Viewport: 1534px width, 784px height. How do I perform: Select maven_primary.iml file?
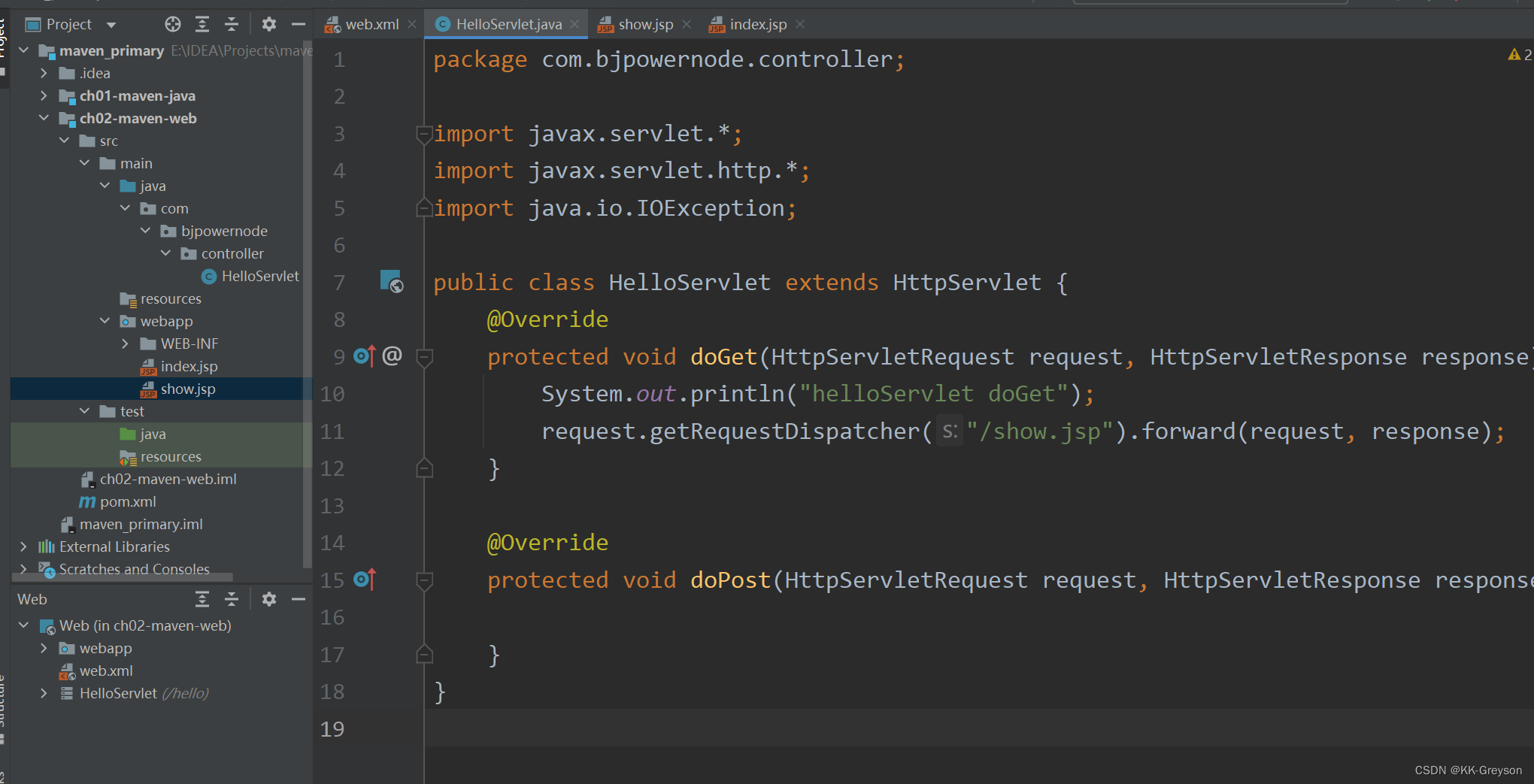click(141, 524)
